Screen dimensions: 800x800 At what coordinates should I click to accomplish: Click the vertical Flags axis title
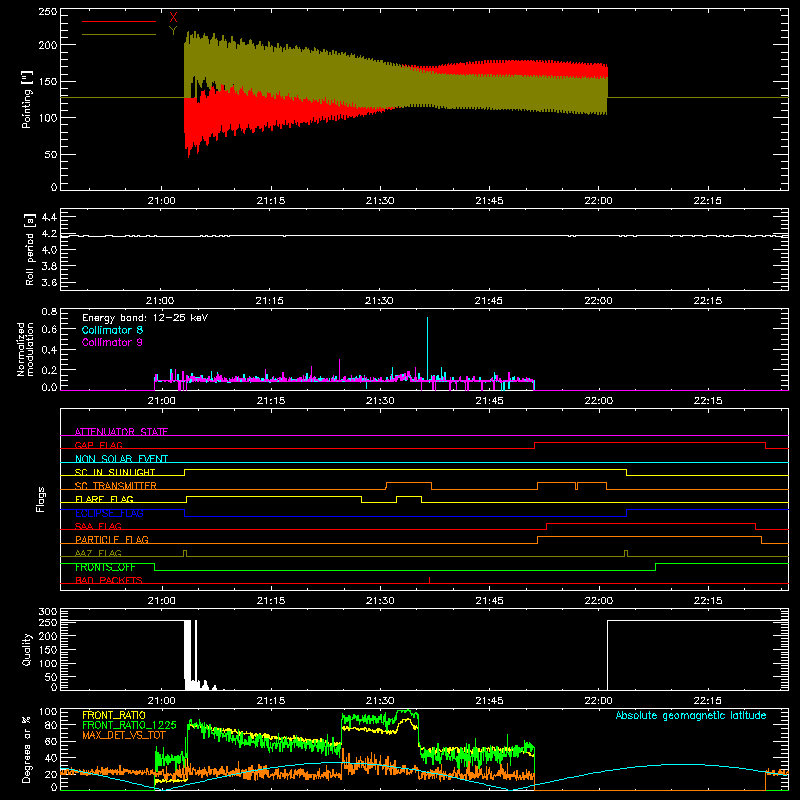[x=40, y=499]
